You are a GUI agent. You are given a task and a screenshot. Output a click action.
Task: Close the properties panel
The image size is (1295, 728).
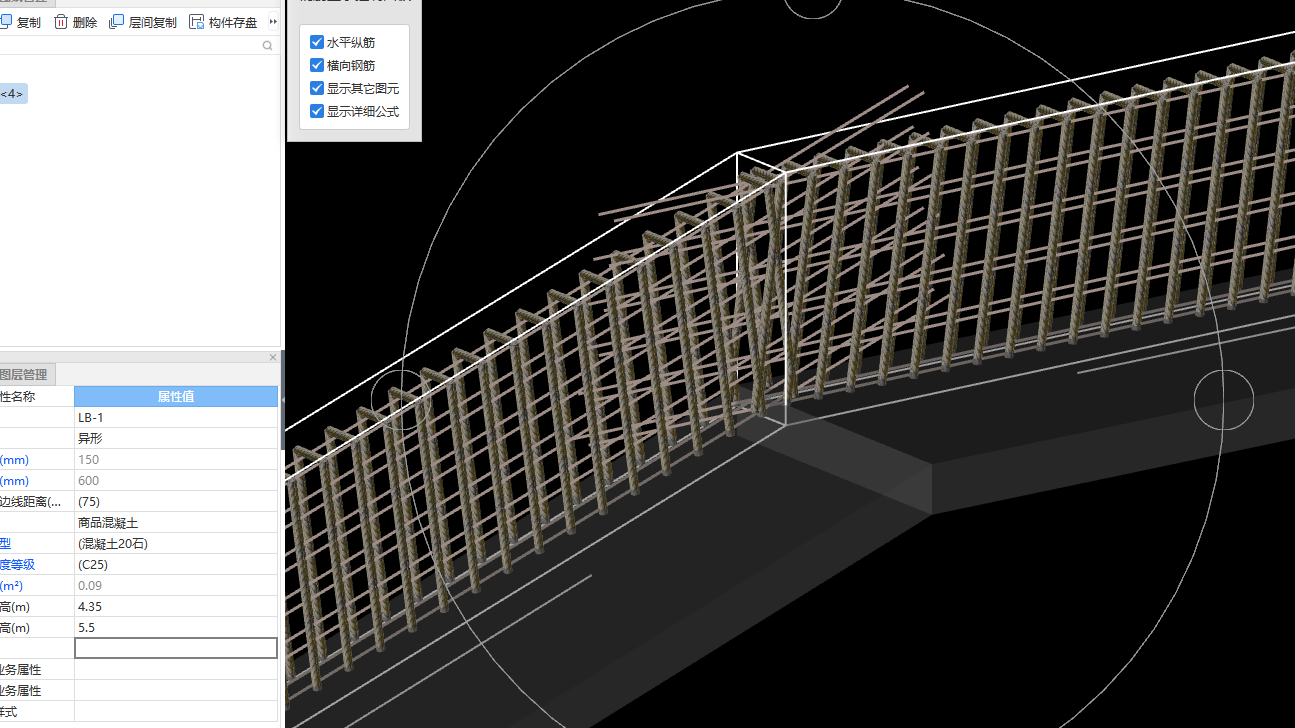click(x=273, y=357)
